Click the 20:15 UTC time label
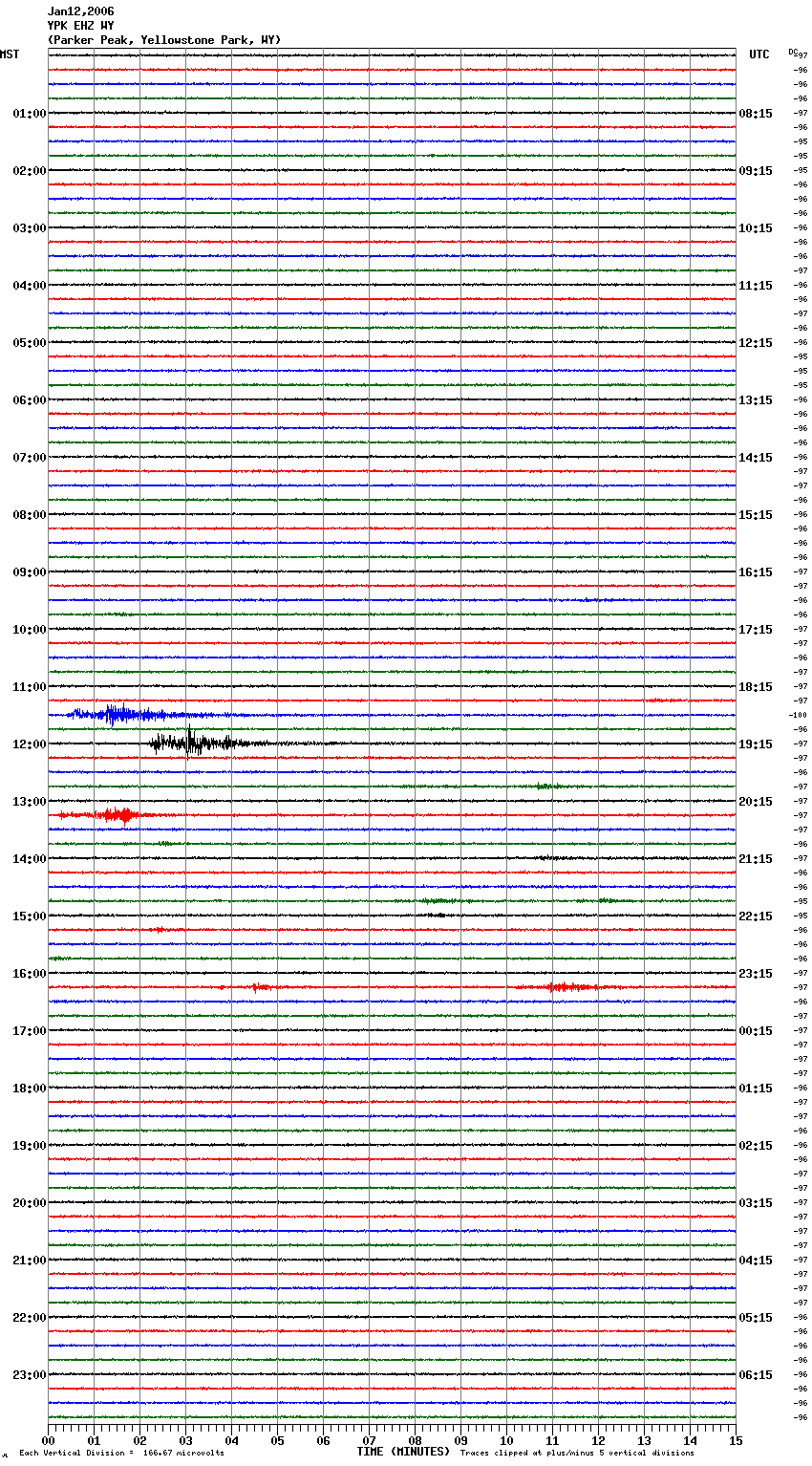Image resolution: width=812 pixels, height=1466 pixels. [x=756, y=802]
